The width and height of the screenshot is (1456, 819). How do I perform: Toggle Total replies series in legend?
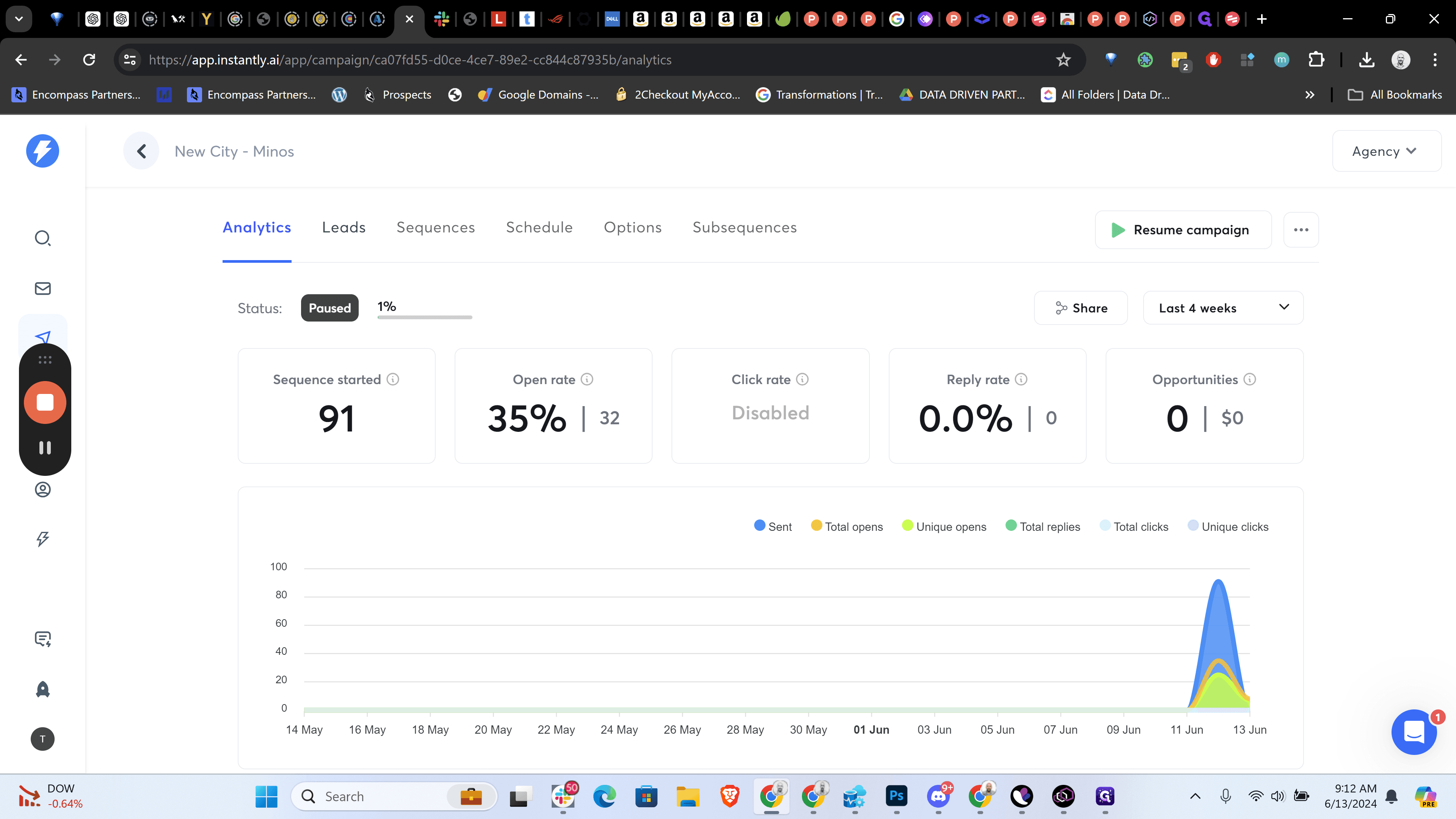[1043, 526]
